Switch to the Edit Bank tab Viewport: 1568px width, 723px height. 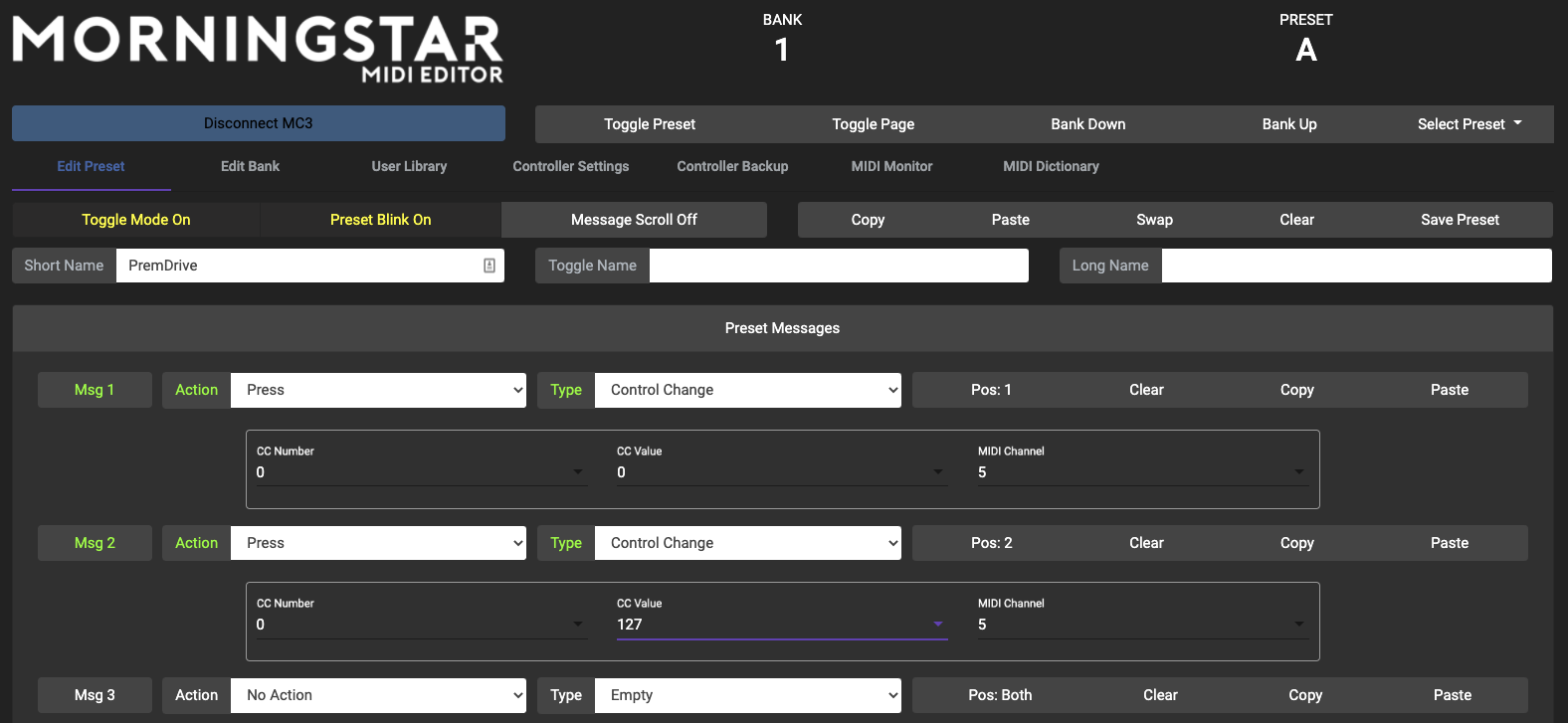coord(250,166)
